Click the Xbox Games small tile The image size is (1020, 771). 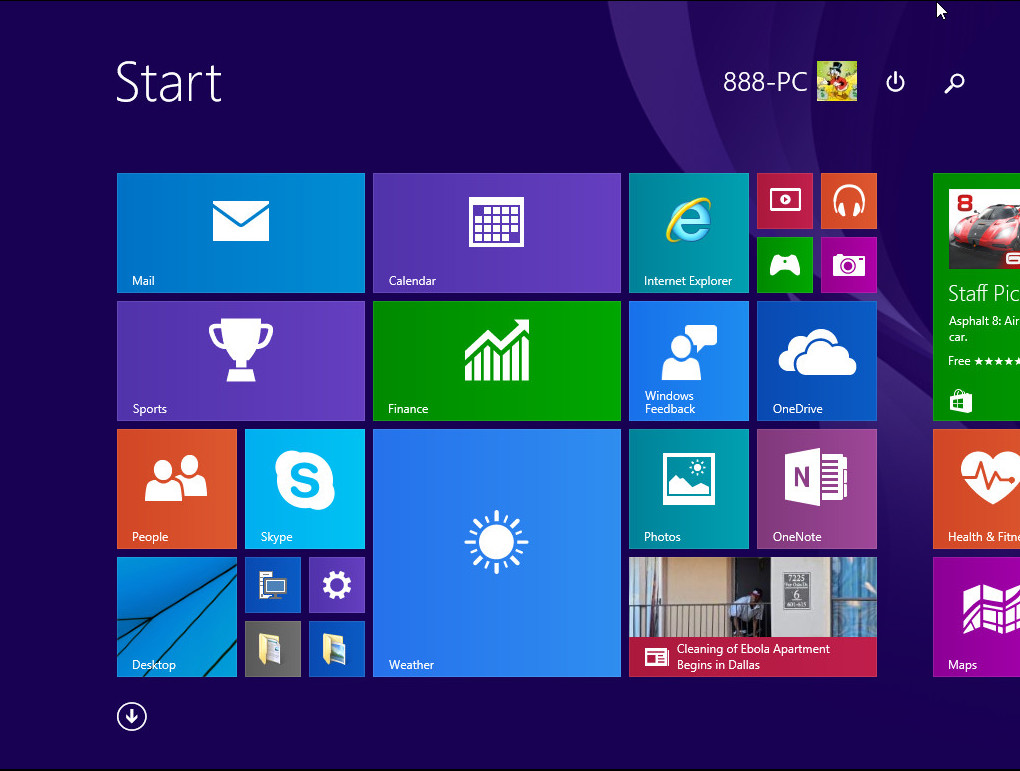784,264
